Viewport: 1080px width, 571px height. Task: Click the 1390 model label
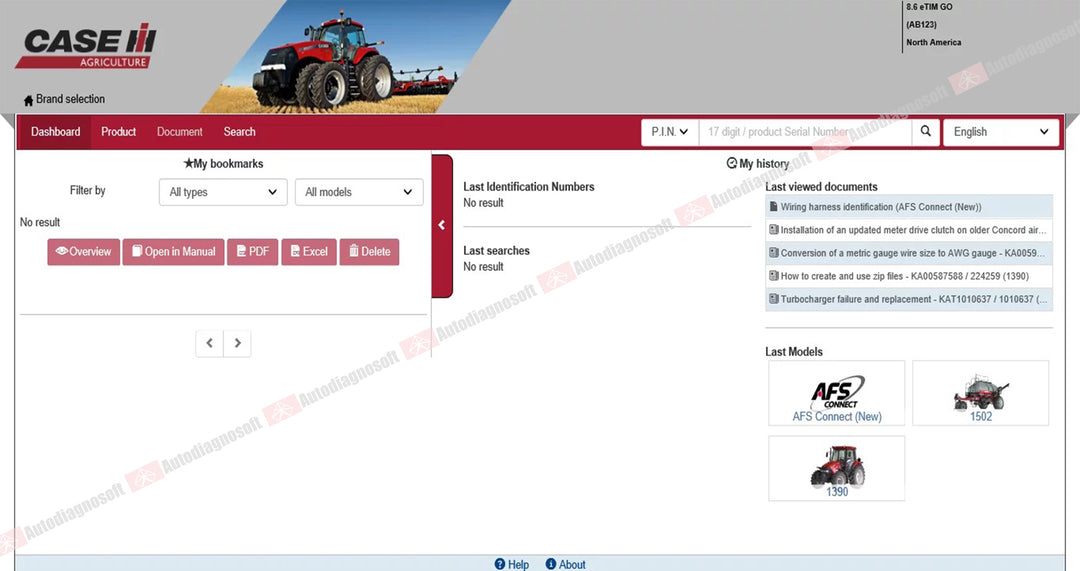tap(837, 492)
